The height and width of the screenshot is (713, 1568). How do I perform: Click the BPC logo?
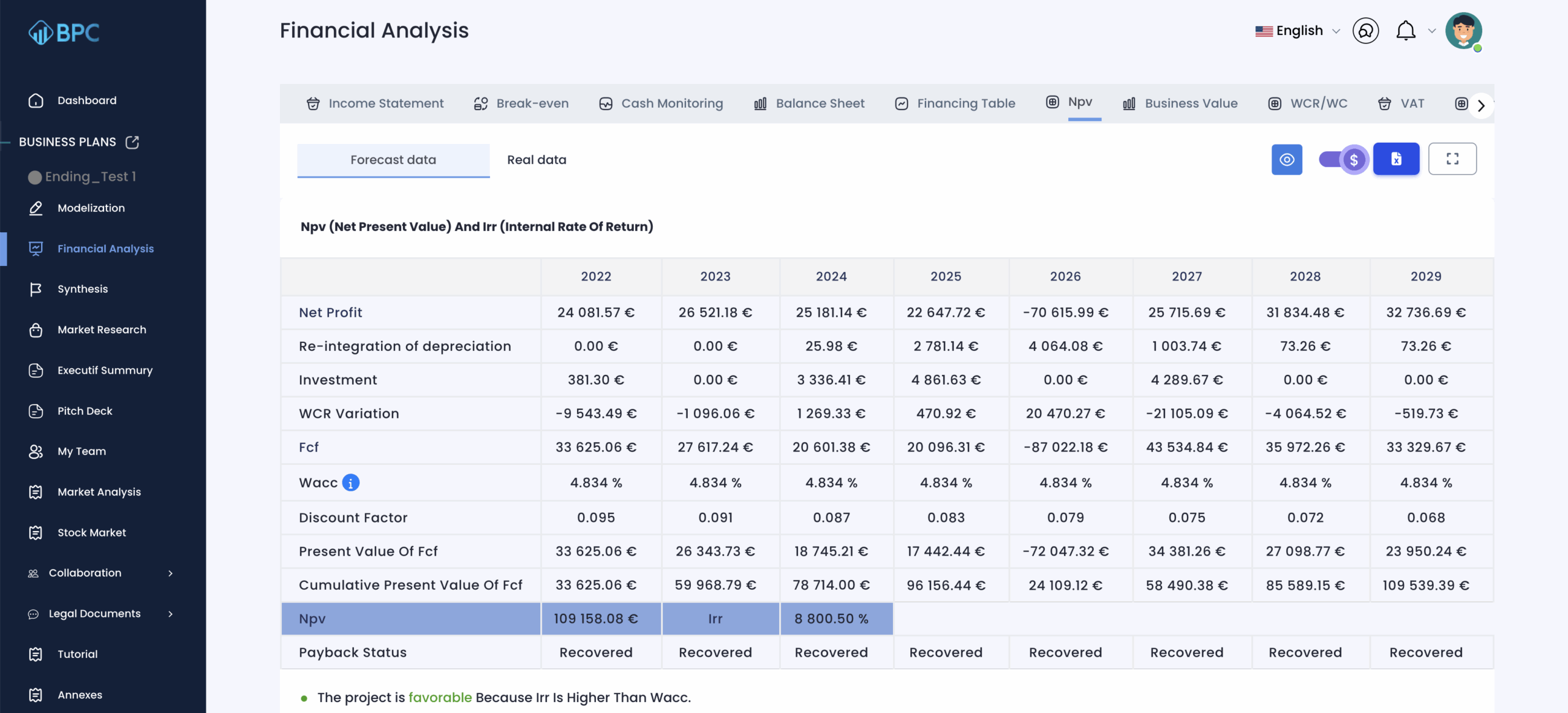click(x=64, y=32)
